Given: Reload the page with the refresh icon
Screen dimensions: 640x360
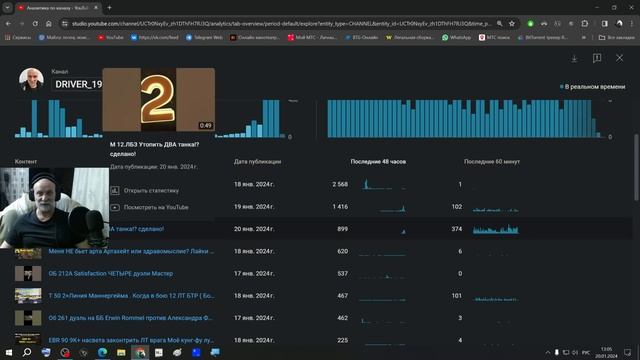Looking at the screenshot, I should (x=35, y=24).
